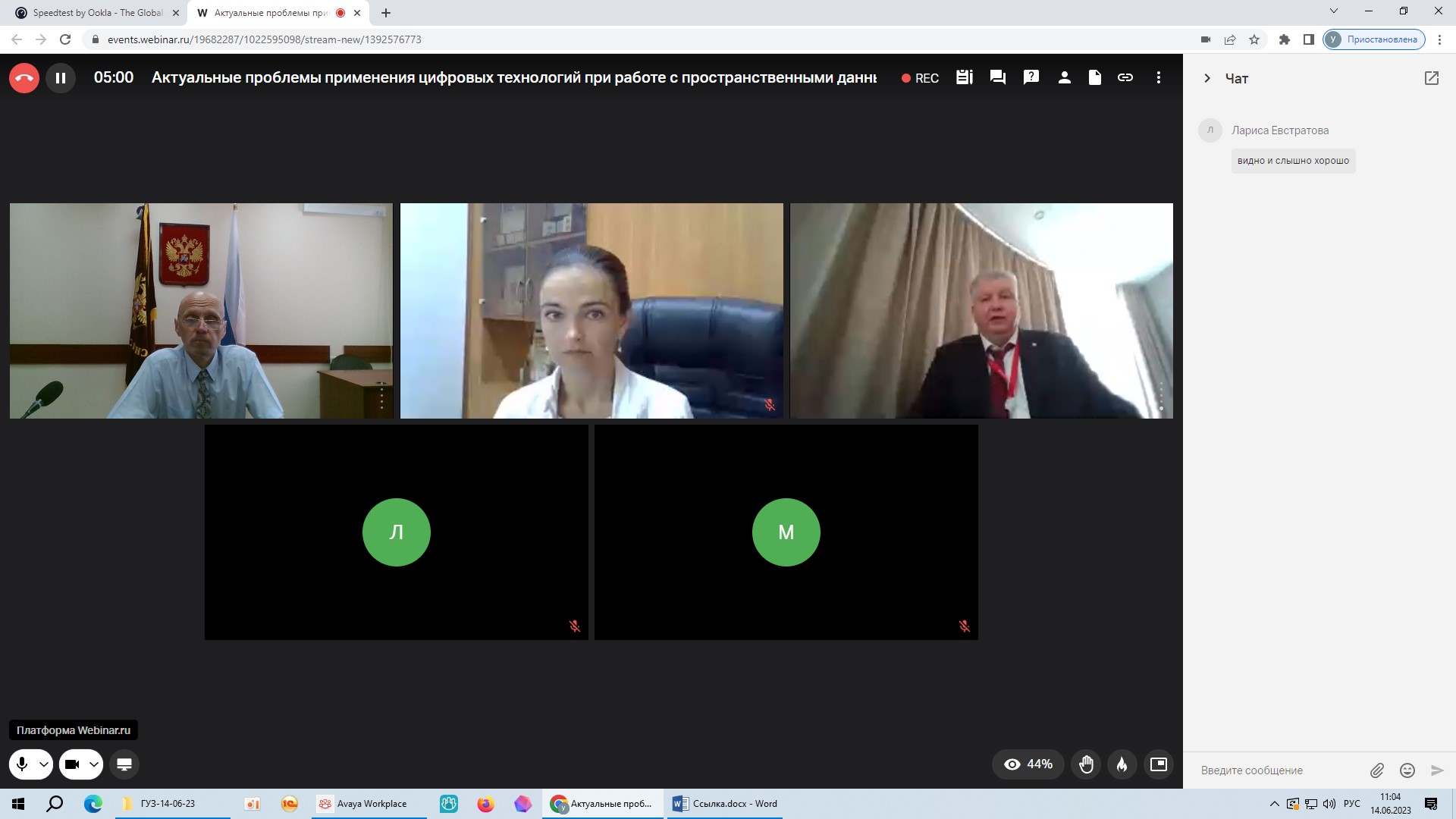This screenshot has width=1456, height=819.
Task: Toggle the microphone on or off
Action: click(22, 764)
